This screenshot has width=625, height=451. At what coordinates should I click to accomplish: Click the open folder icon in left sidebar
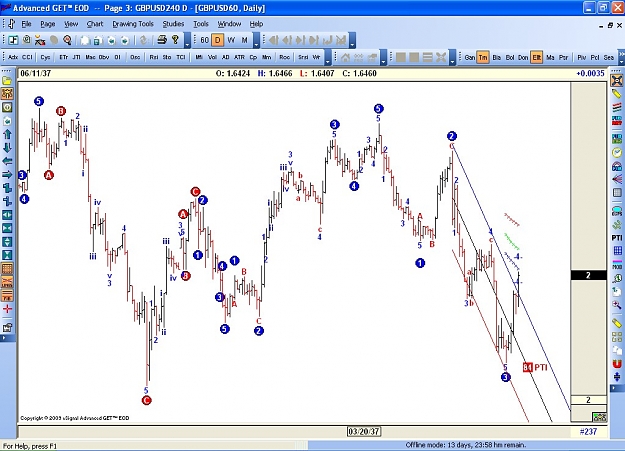(7, 81)
